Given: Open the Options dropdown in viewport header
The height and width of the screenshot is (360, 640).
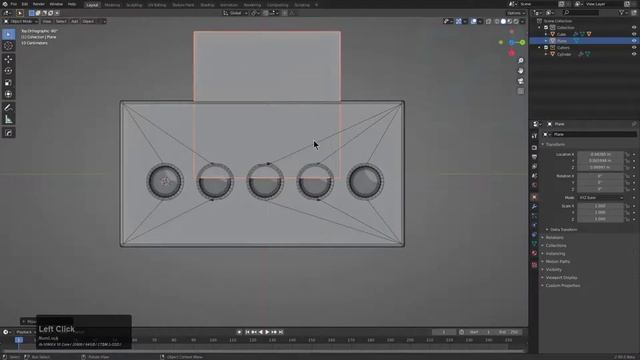Looking at the screenshot, I should coord(516,13).
